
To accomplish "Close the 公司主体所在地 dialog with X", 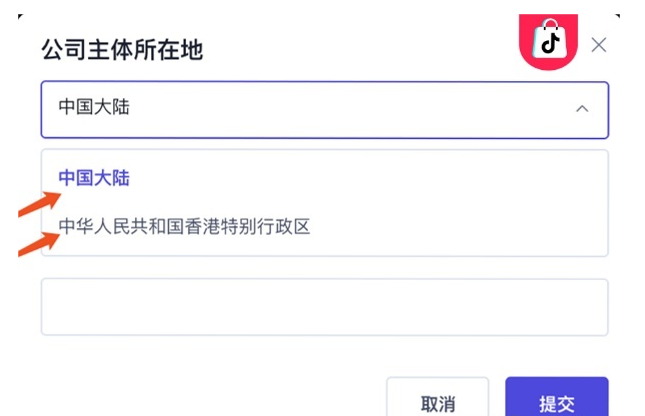I will point(599,45).
